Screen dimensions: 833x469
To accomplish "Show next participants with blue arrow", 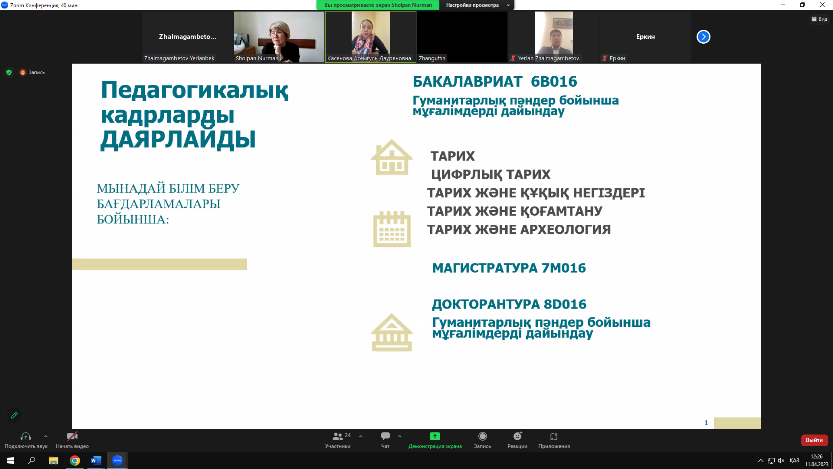I will click(x=703, y=37).
